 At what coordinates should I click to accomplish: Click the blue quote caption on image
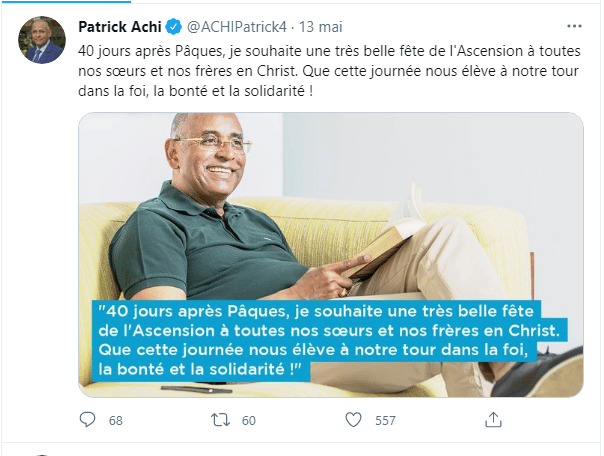[x=329, y=340]
